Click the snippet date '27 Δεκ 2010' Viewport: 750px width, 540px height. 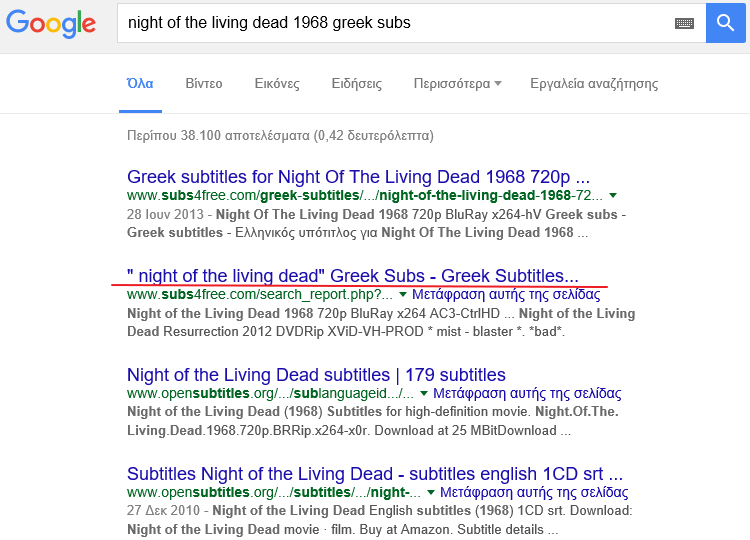click(163, 511)
